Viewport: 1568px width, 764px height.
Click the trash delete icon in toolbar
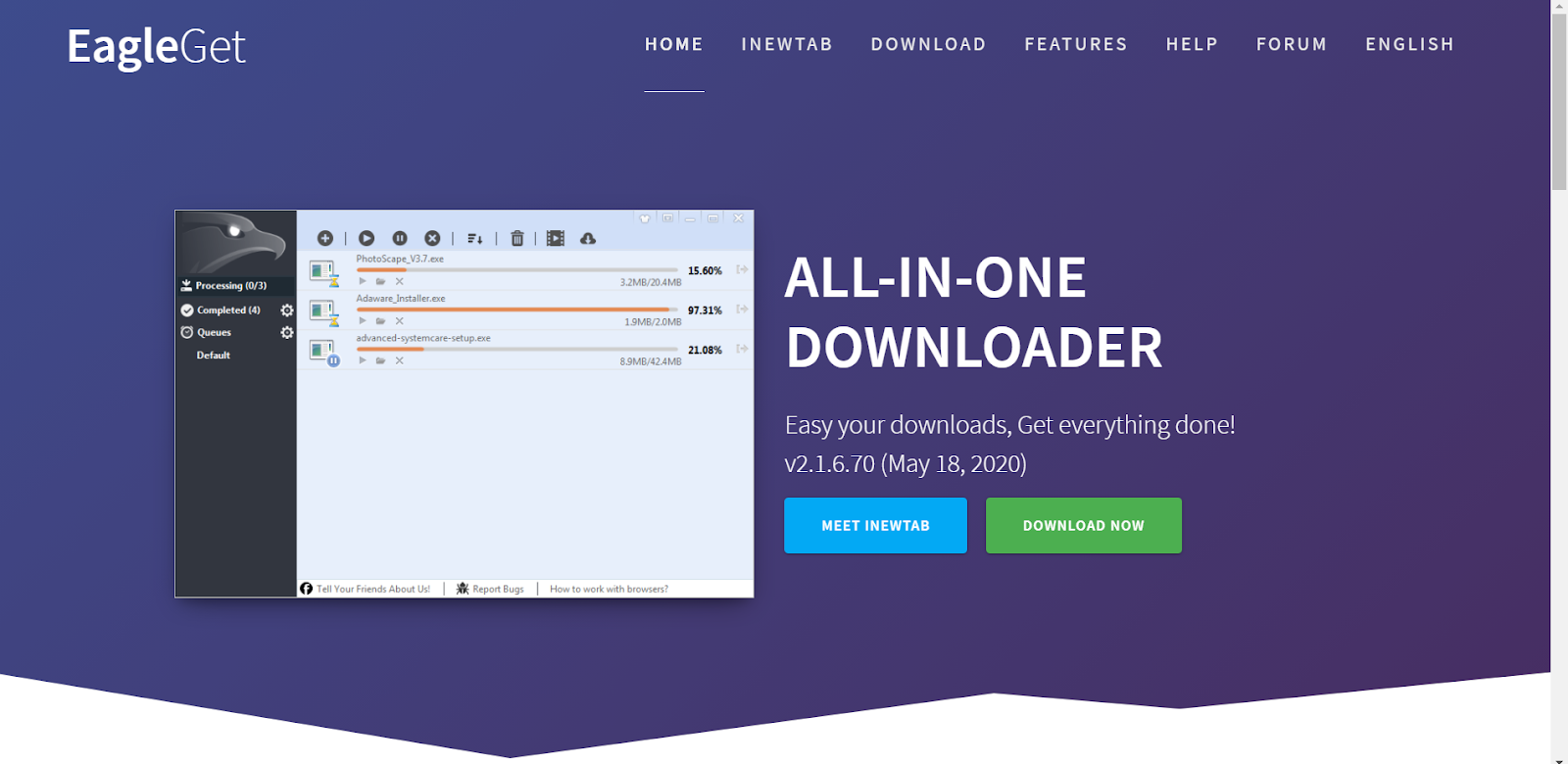517,238
